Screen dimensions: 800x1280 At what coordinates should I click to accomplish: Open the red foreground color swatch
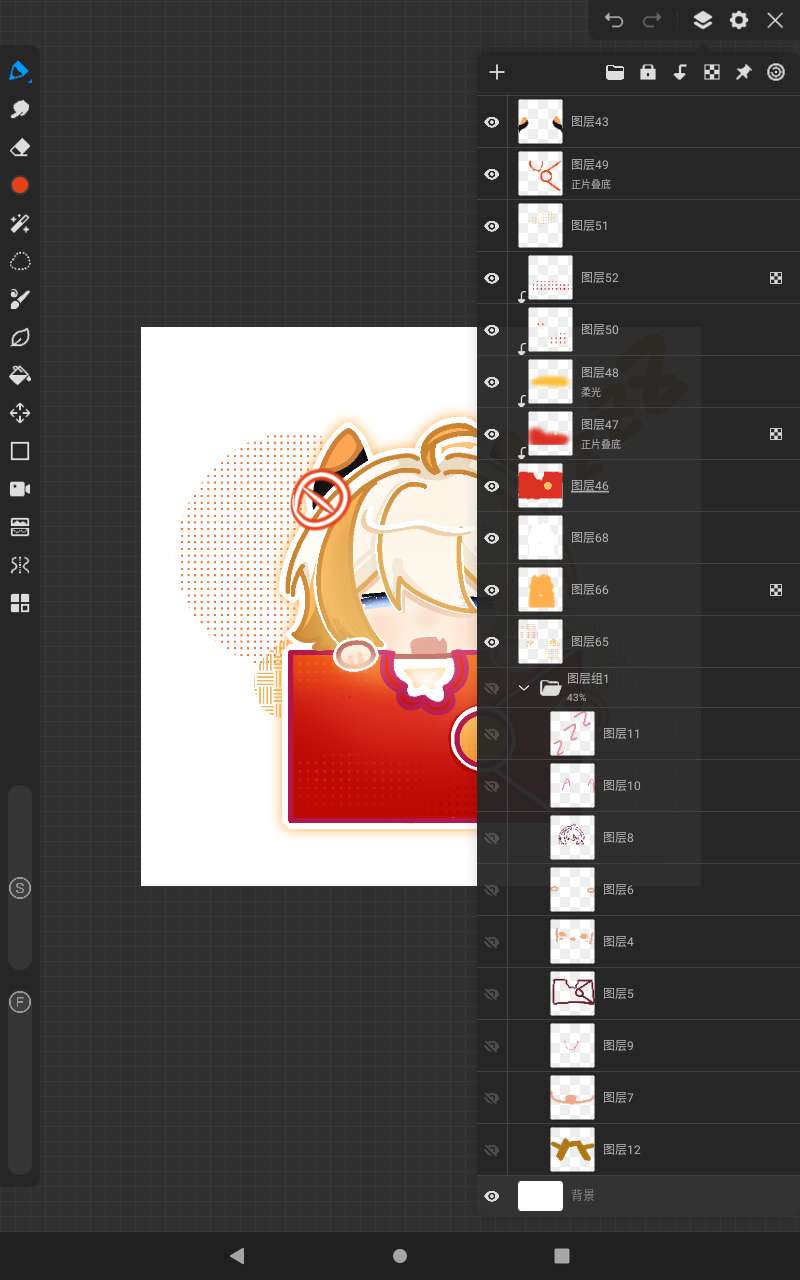coord(19,185)
